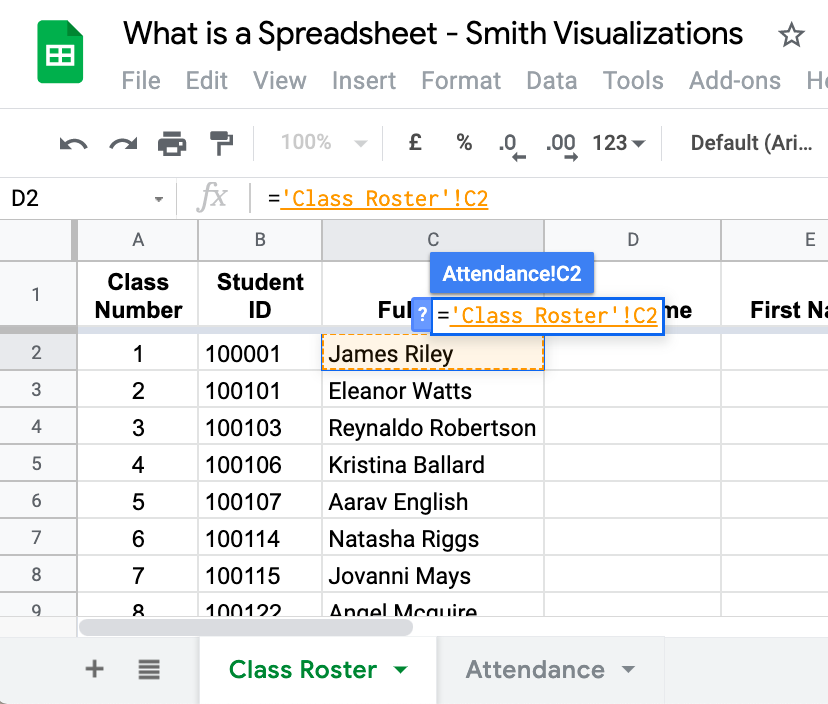
Task: Select row 2 header
Action: pyautogui.click(x=36, y=352)
